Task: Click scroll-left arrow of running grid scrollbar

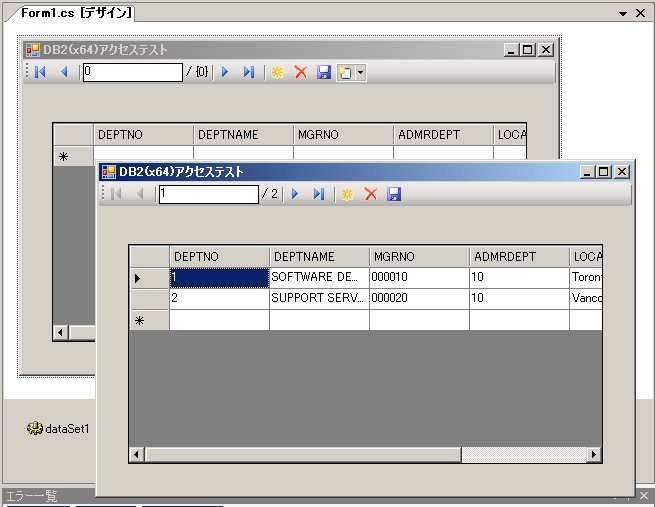Action: 136,454
